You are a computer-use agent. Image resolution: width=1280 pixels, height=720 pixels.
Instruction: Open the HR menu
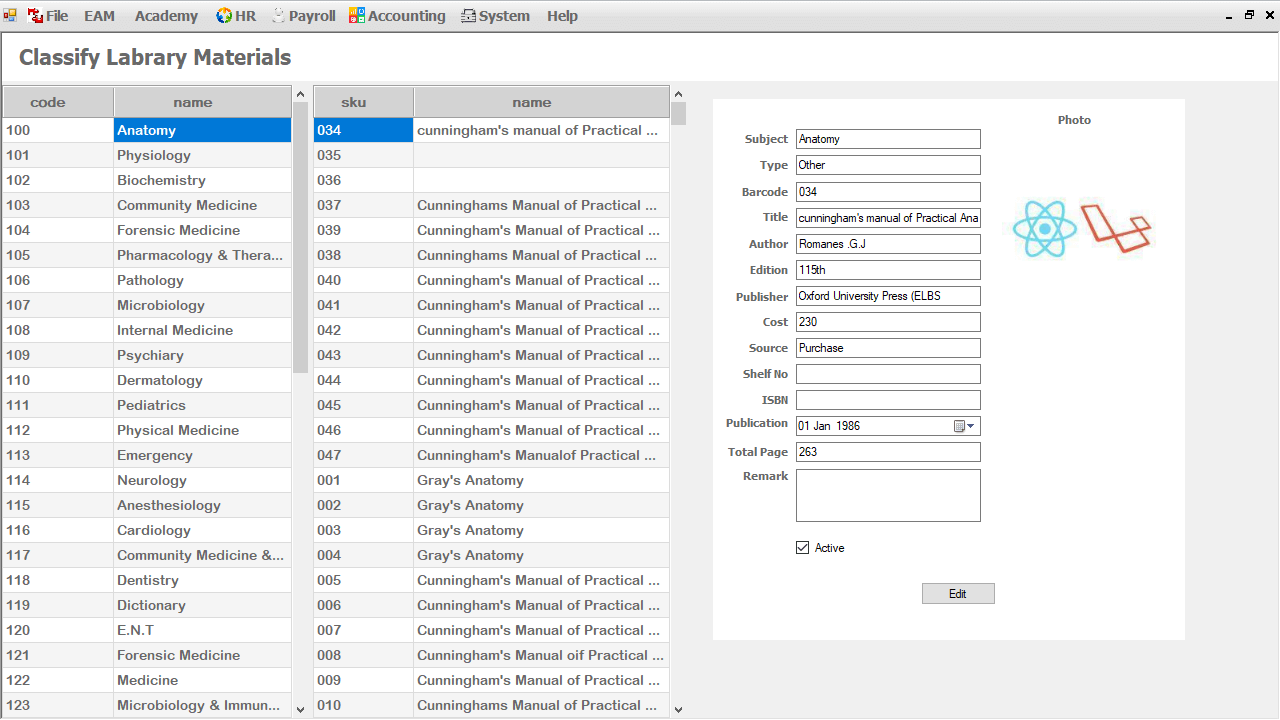[236, 16]
